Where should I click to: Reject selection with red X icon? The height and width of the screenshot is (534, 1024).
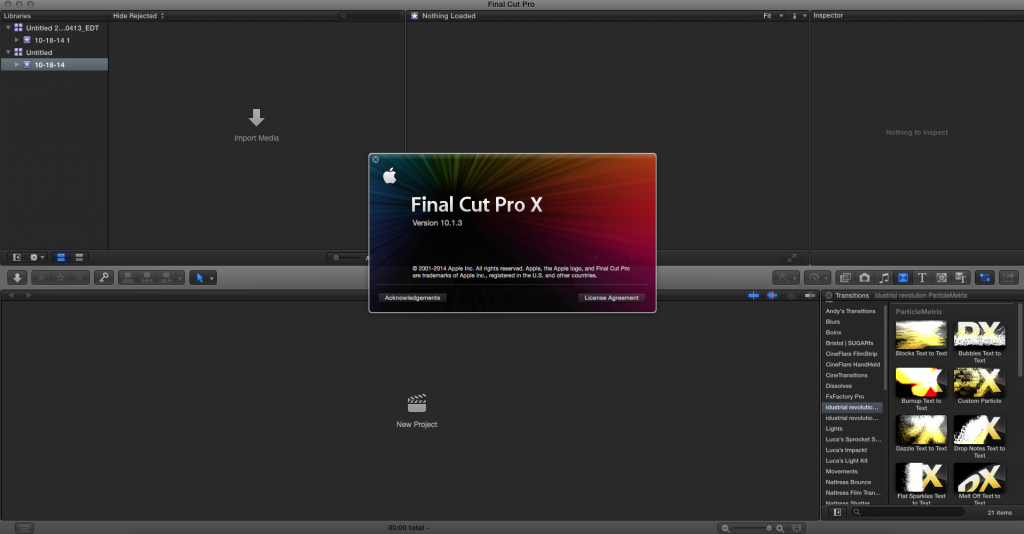click(x=80, y=277)
